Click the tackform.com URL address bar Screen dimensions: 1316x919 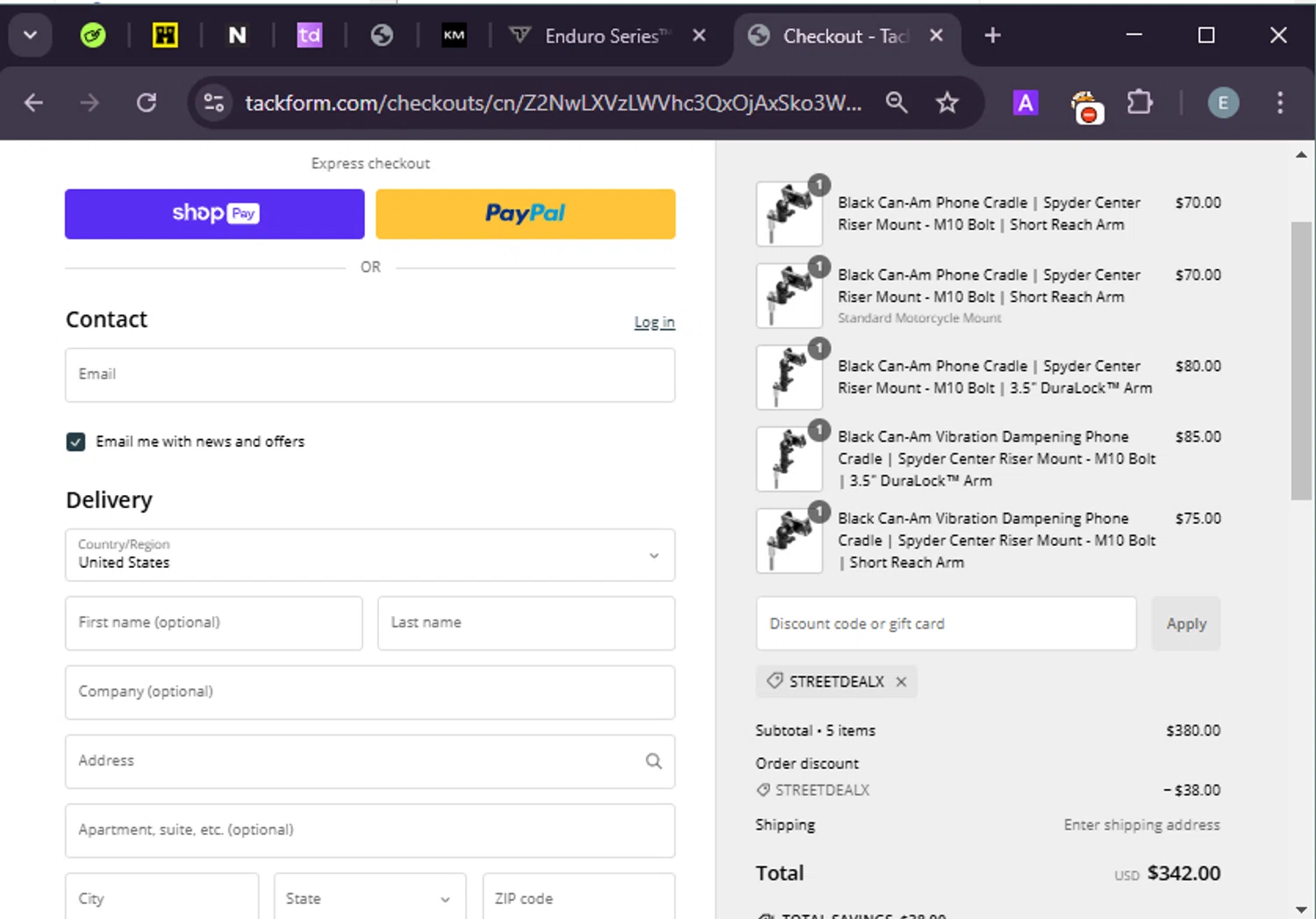(x=553, y=103)
